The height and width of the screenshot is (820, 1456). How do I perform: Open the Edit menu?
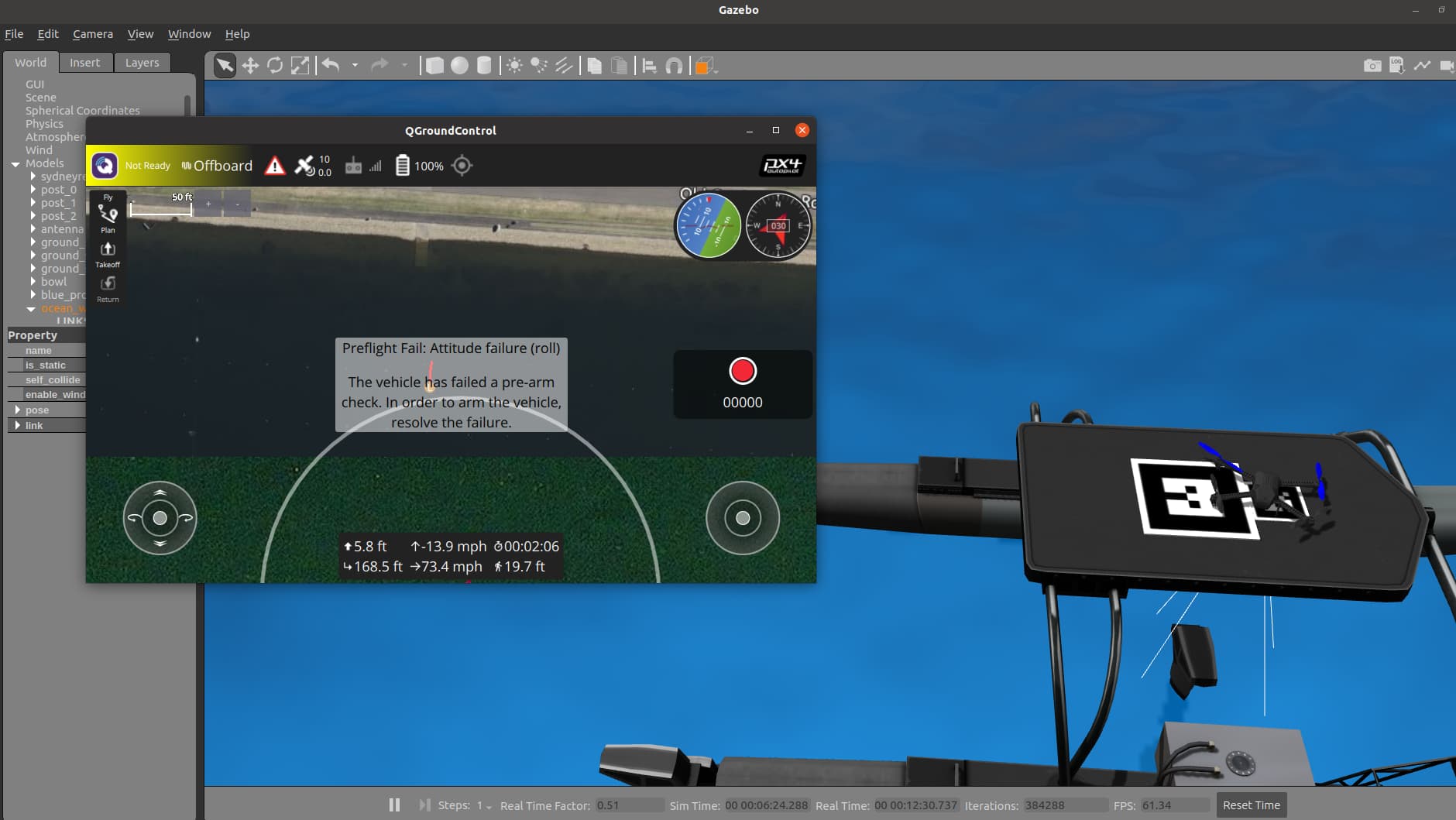point(48,34)
